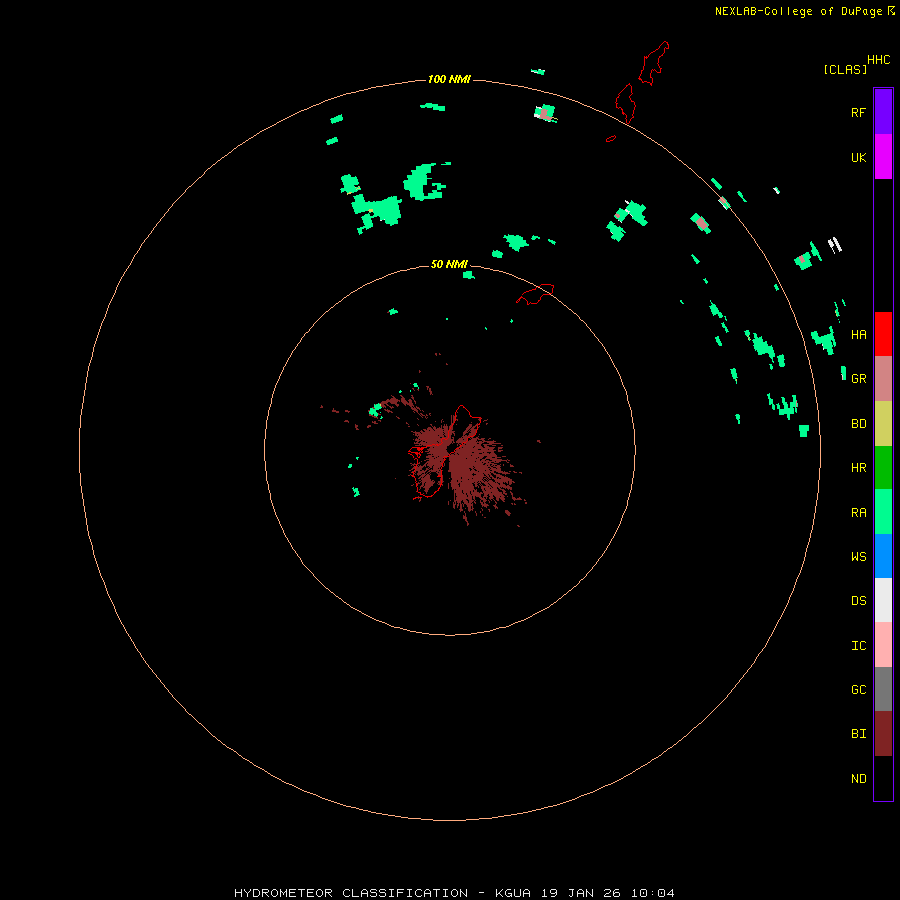Select the GR pink-brown legend swatch
The width and height of the screenshot is (900, 900).
tap(883, 379)
